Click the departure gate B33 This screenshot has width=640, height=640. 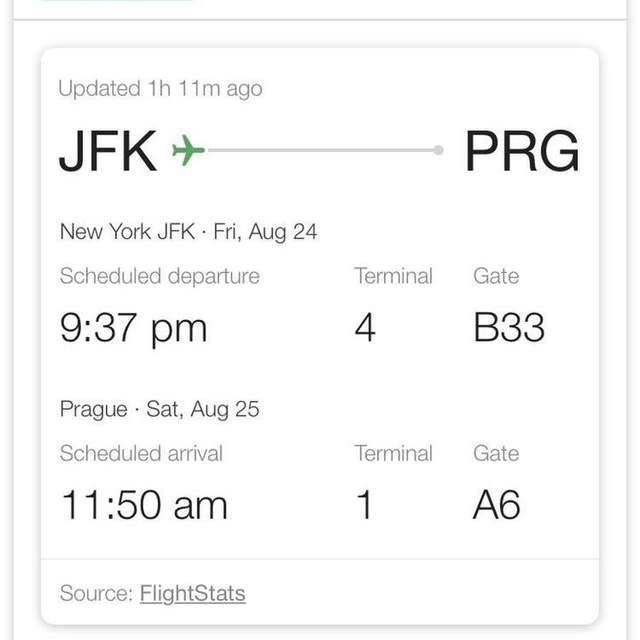(509, 327)
